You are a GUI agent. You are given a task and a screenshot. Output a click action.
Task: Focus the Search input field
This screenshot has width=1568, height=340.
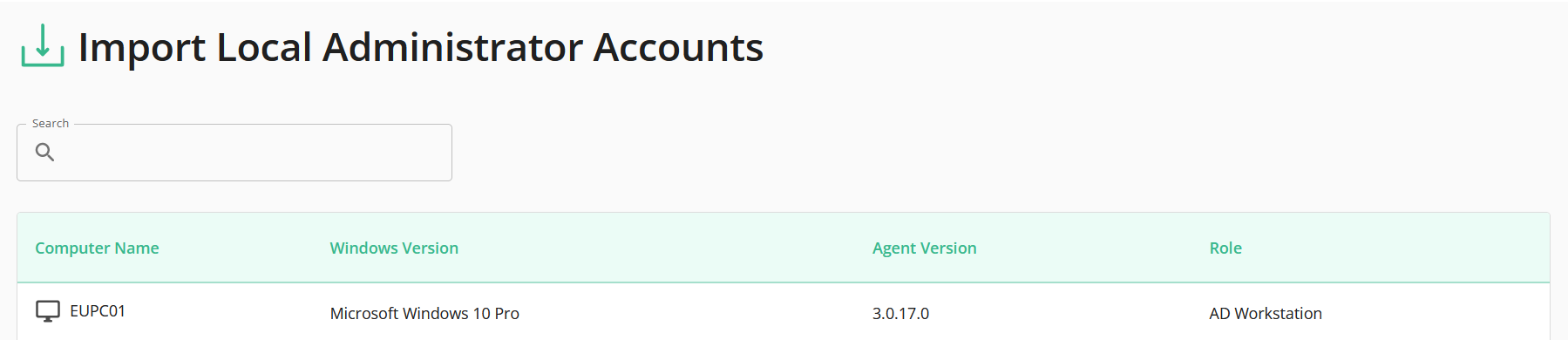click(234, 153)
